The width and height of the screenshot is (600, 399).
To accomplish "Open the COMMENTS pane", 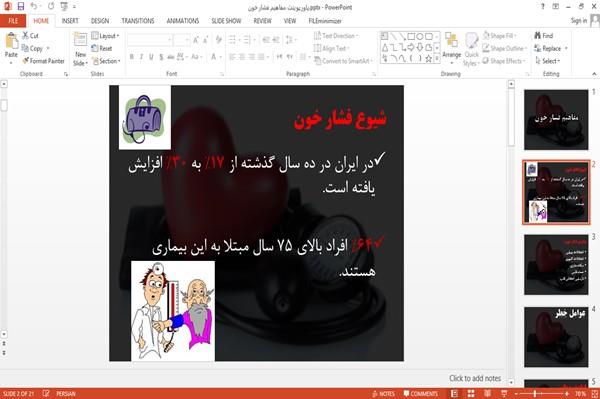I will click(420, 394).
